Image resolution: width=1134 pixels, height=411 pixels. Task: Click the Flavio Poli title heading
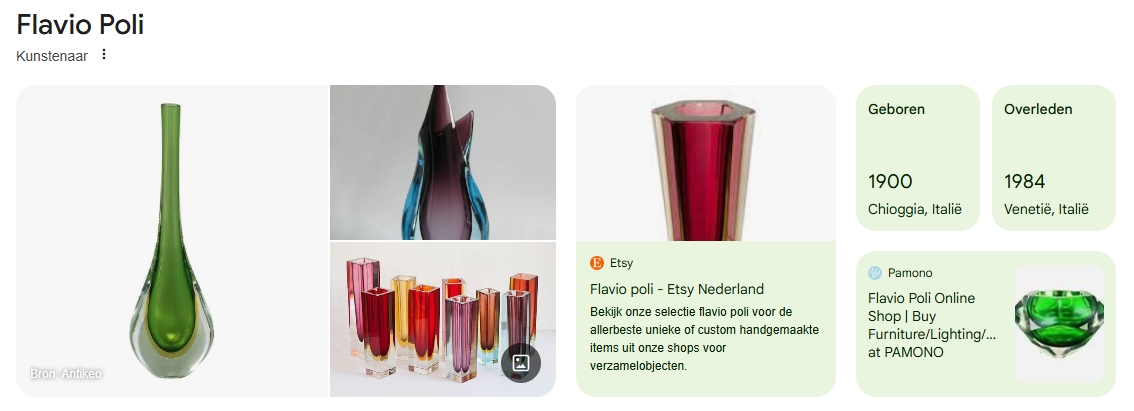(80, 25)
